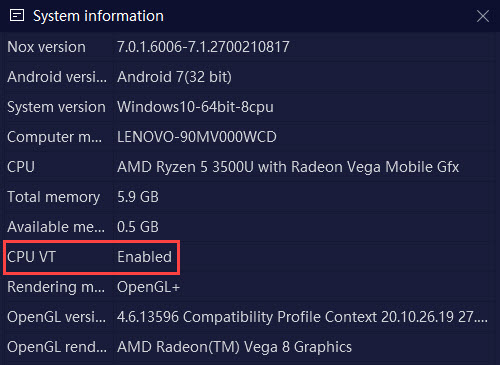The width and height of the screenshot is (500, 365).
Task: Click the AMD Radeon Vega 8 Graphics renderer
Action: pyautogui.click(x=234, y=347)
